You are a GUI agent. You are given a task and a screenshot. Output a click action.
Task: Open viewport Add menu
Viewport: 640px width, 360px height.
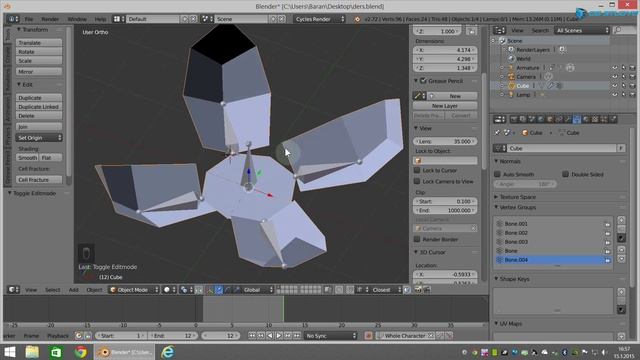(x=73, y=290)
